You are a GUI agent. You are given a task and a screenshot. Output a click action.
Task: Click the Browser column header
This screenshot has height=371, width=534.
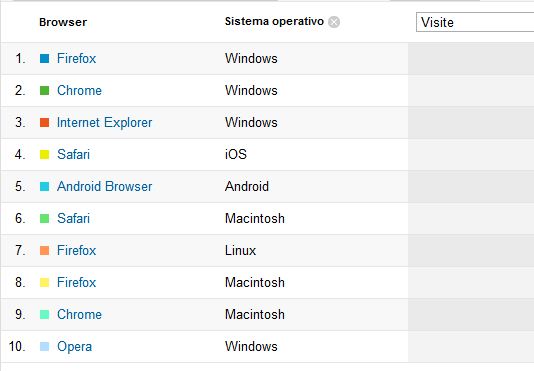[63, 22]
